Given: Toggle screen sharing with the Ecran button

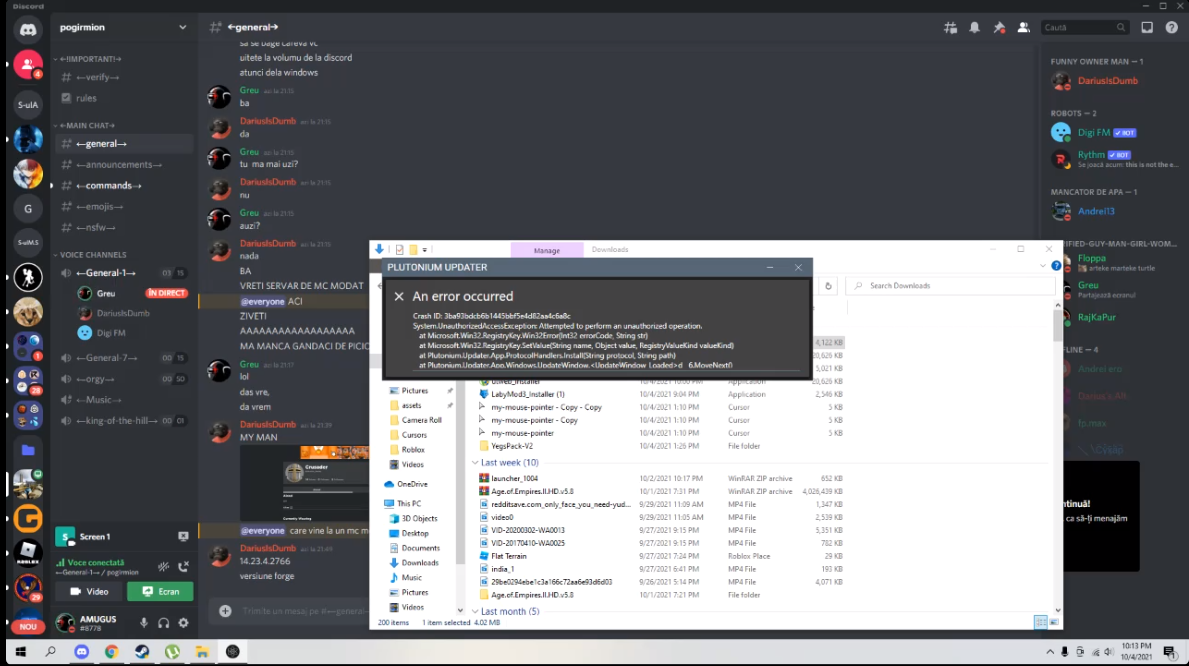Looking at the screenshot, I should pos(160,592).
